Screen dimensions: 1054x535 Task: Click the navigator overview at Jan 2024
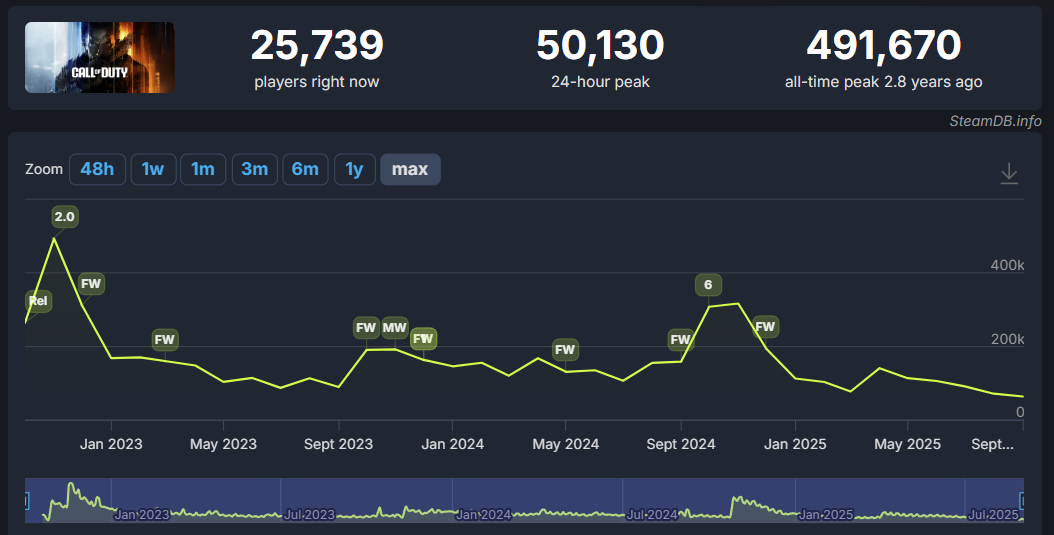point(483,515)
